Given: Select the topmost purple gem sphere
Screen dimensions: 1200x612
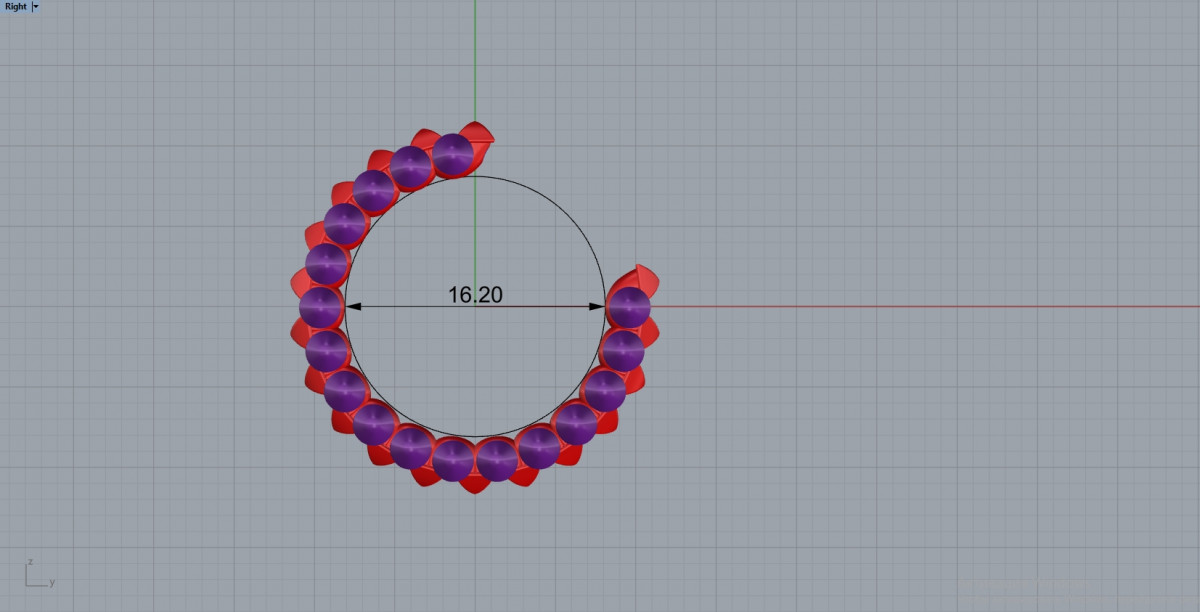Looking at the screenshot, I should [453, 154].
